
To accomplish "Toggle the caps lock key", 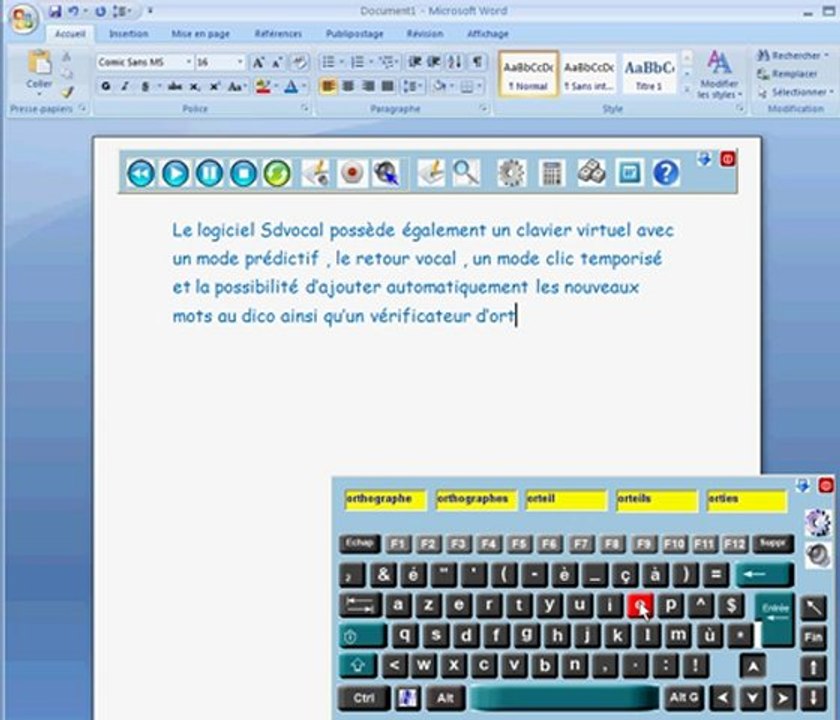I will (x=363, y=636).
